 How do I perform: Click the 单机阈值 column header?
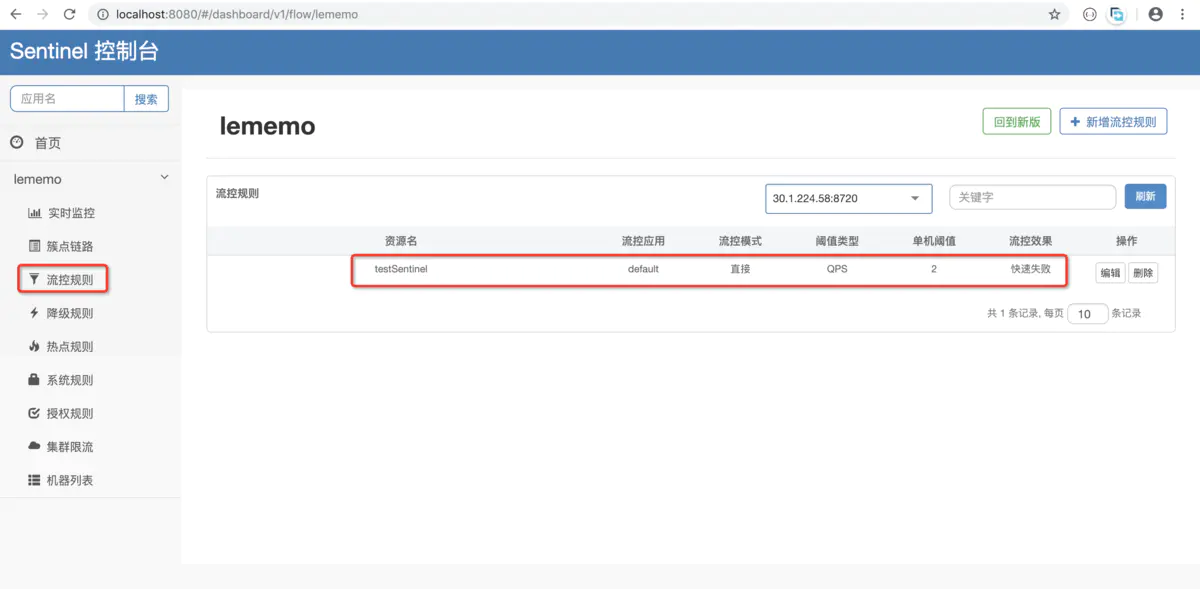click(x=934, y=241)
